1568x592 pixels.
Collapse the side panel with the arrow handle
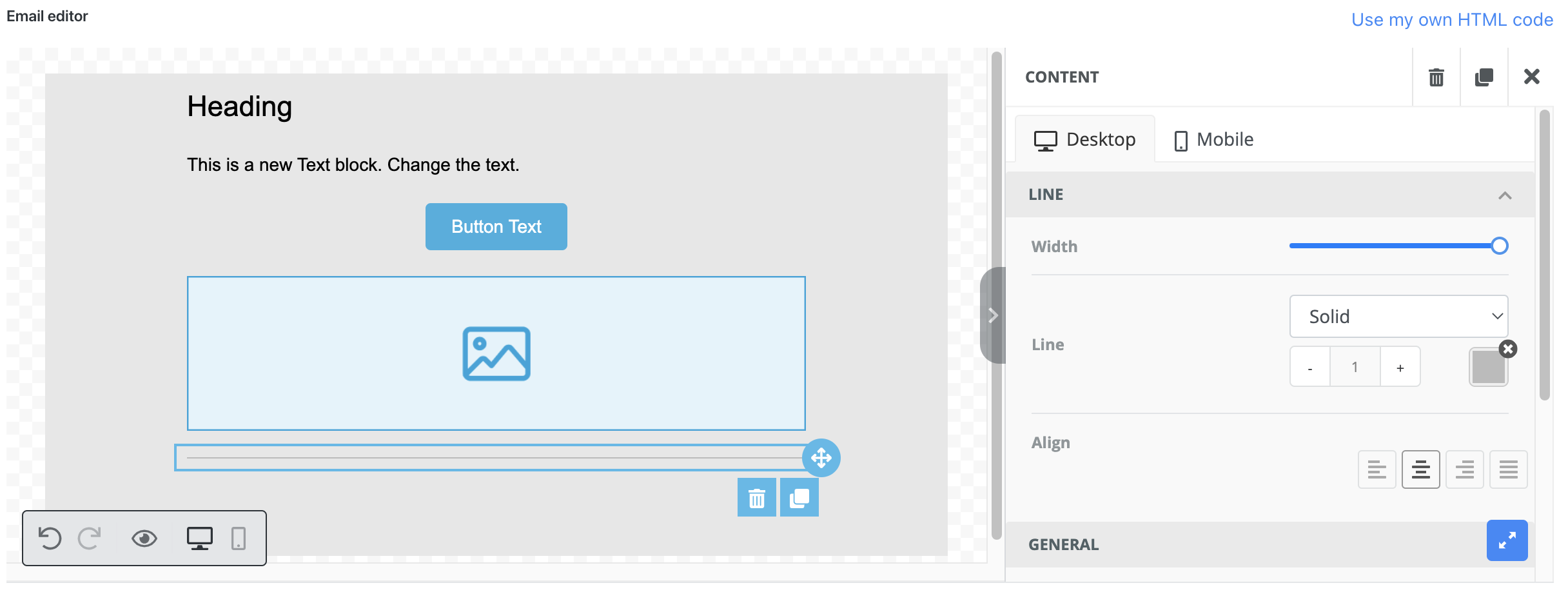pyautogui.click(x=993, y=315)
